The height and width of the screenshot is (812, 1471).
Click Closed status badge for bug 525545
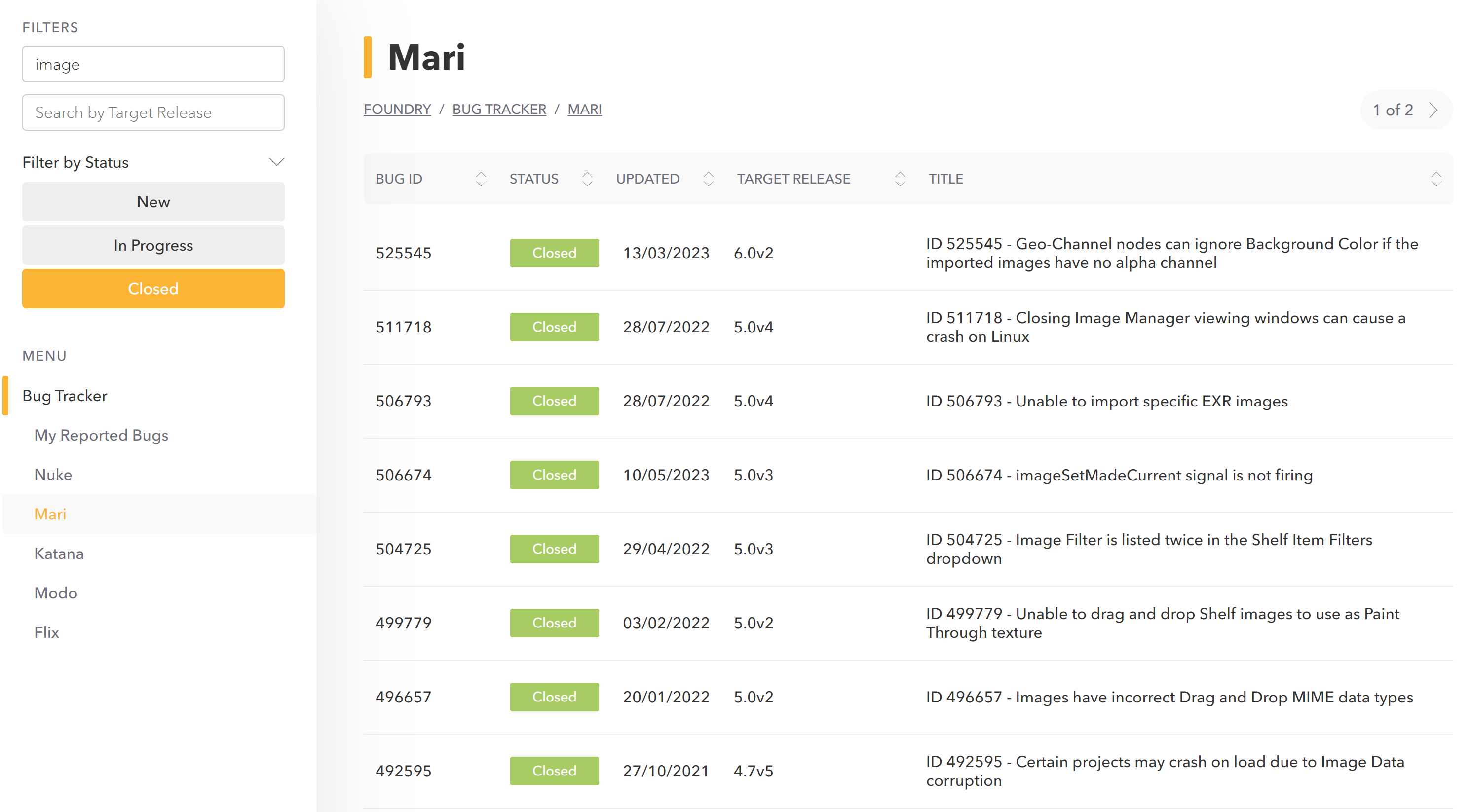554,253
